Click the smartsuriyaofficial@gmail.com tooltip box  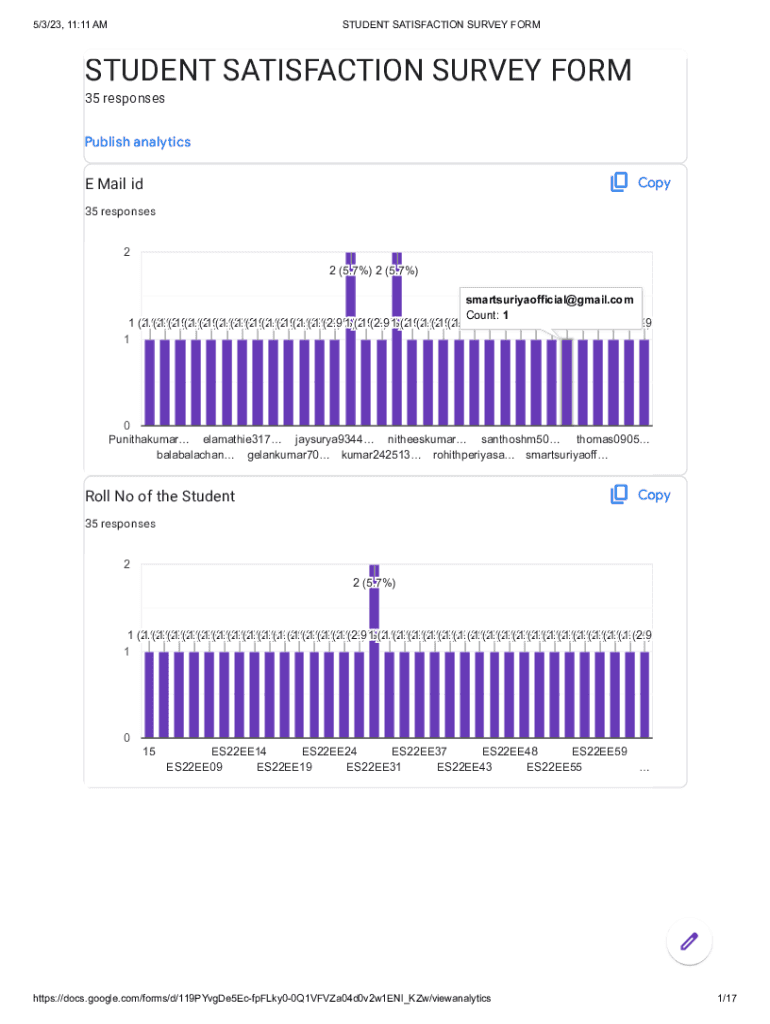coord(549,307)
